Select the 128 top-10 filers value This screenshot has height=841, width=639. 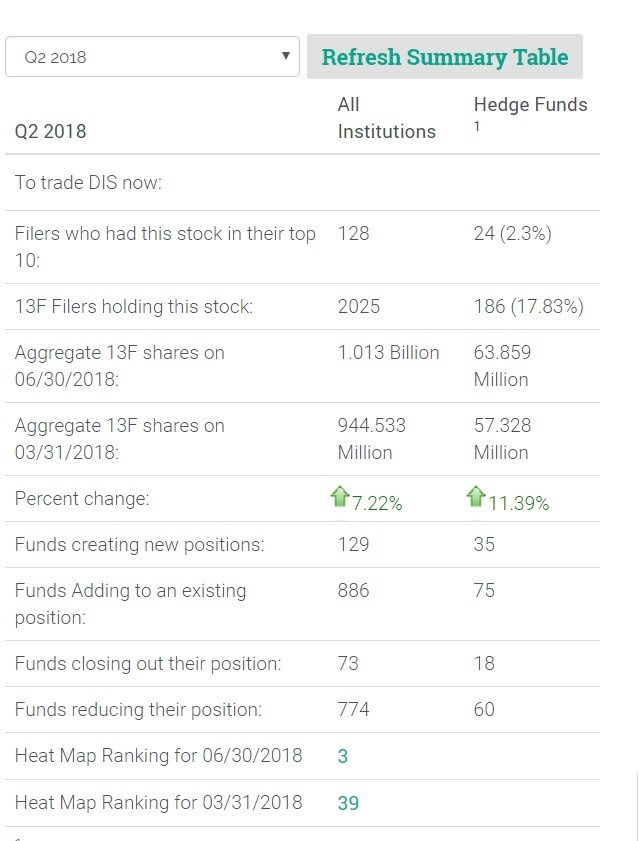353,234
